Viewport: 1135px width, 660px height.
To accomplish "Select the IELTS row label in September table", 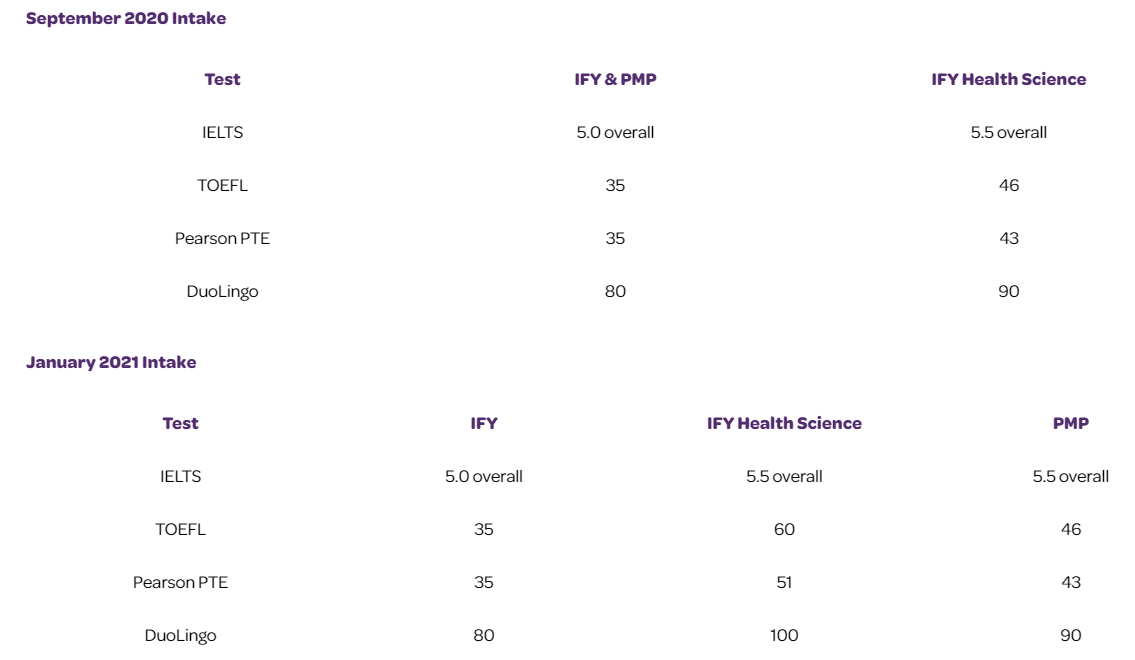I will tap(222, 133).
